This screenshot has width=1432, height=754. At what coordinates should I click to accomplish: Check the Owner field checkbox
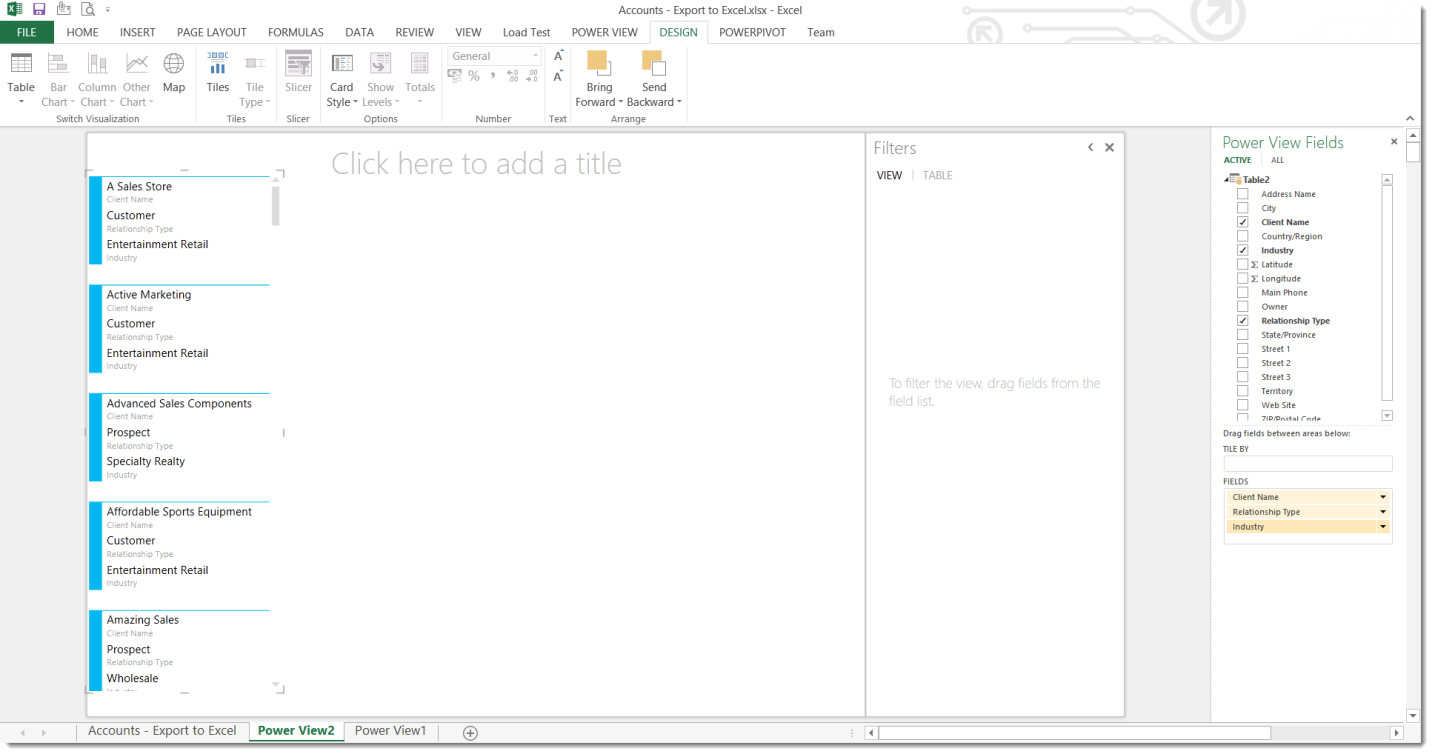click(x=1243, y=307)
